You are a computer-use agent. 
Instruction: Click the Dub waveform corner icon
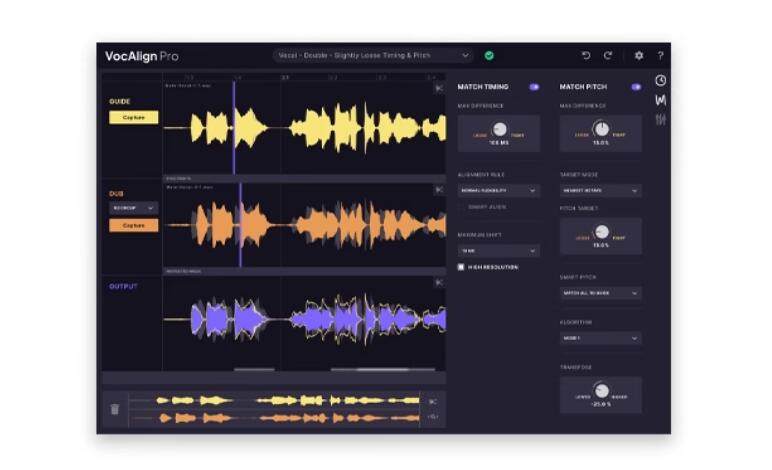click(439, 189)
